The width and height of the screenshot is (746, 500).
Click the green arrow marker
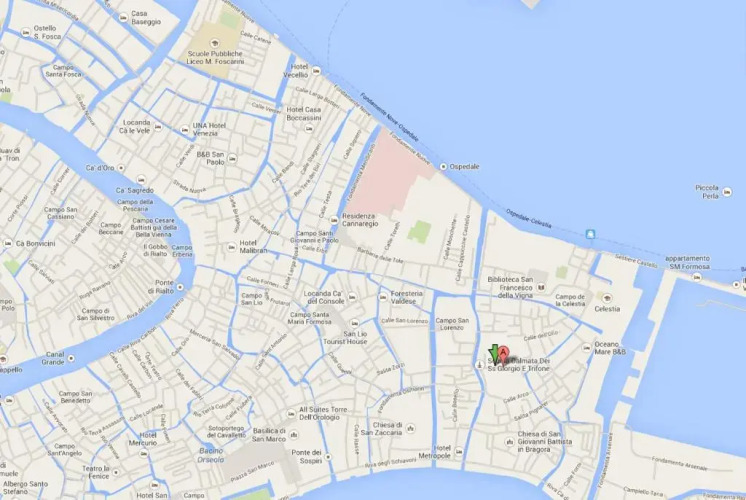click(494, 353)
